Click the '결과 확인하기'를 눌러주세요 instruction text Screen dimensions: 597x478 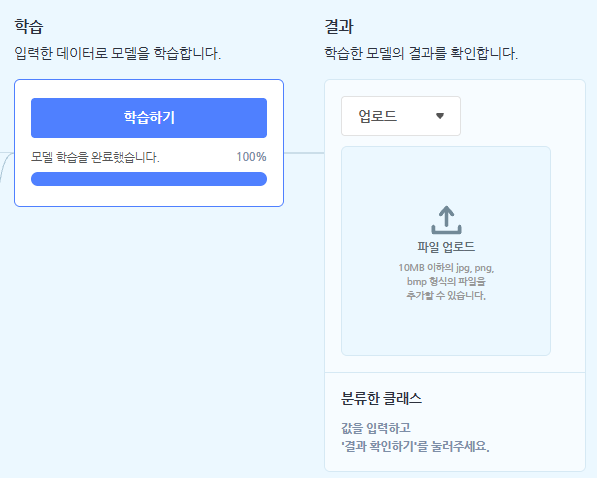coord(415,446)
